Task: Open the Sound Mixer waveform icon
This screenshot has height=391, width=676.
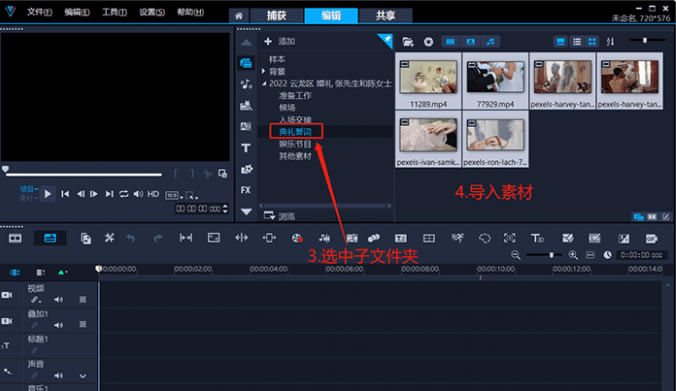Action: tap(324, 238)
